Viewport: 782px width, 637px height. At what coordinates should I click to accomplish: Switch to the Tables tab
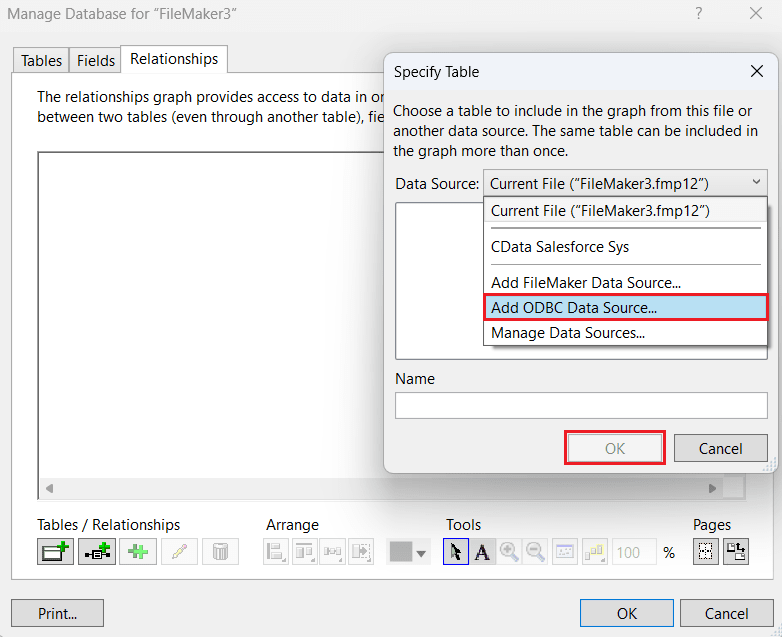point(42,61)
